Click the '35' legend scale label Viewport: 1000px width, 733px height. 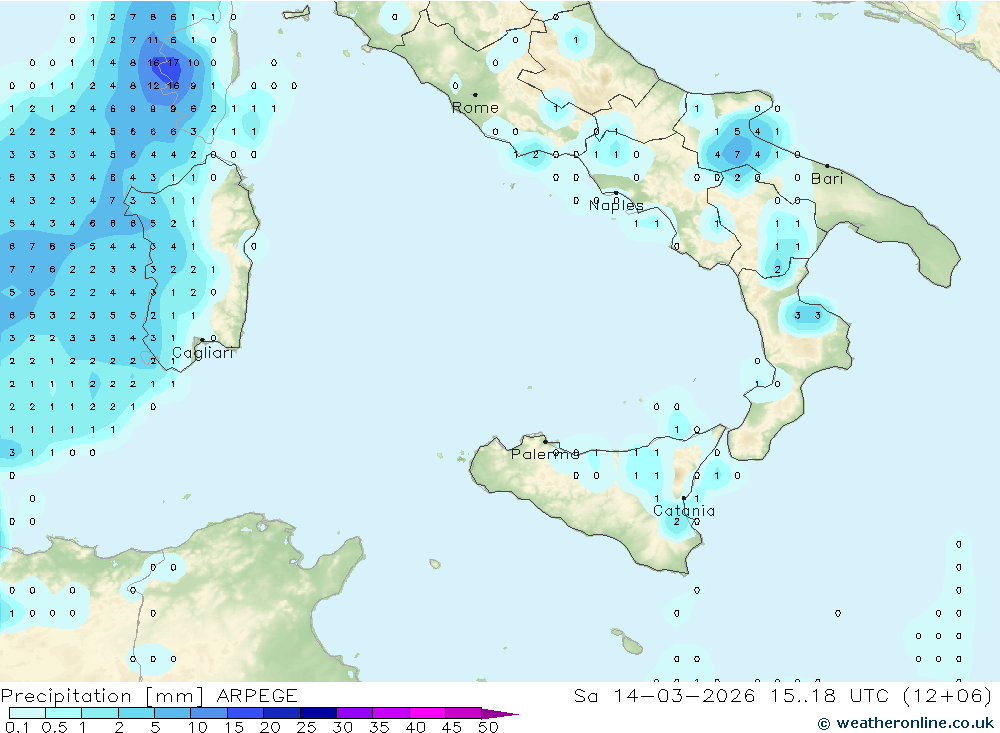(379, 727)
